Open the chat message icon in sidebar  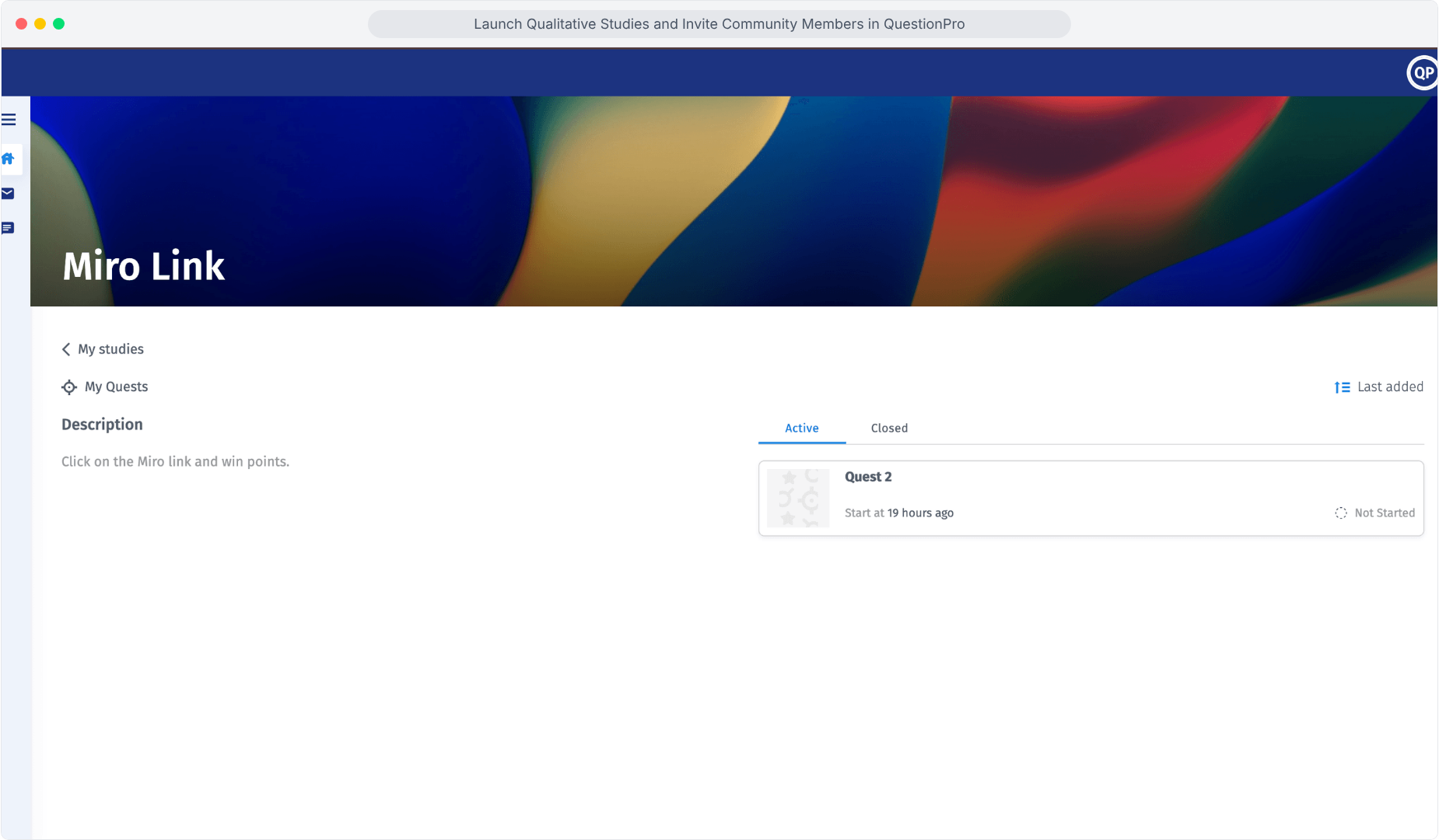pos(8,228)
